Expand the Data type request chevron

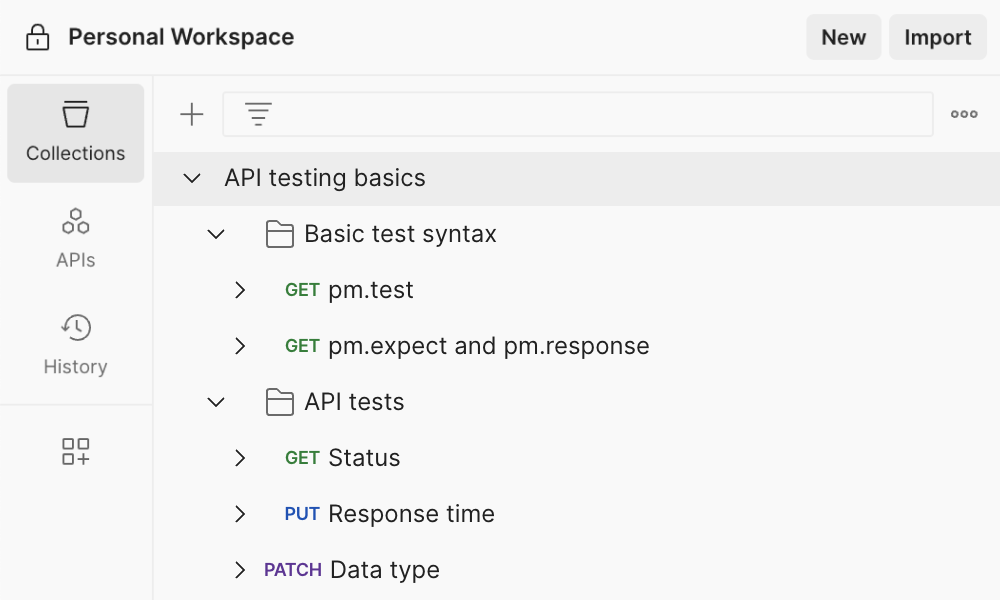240,570
